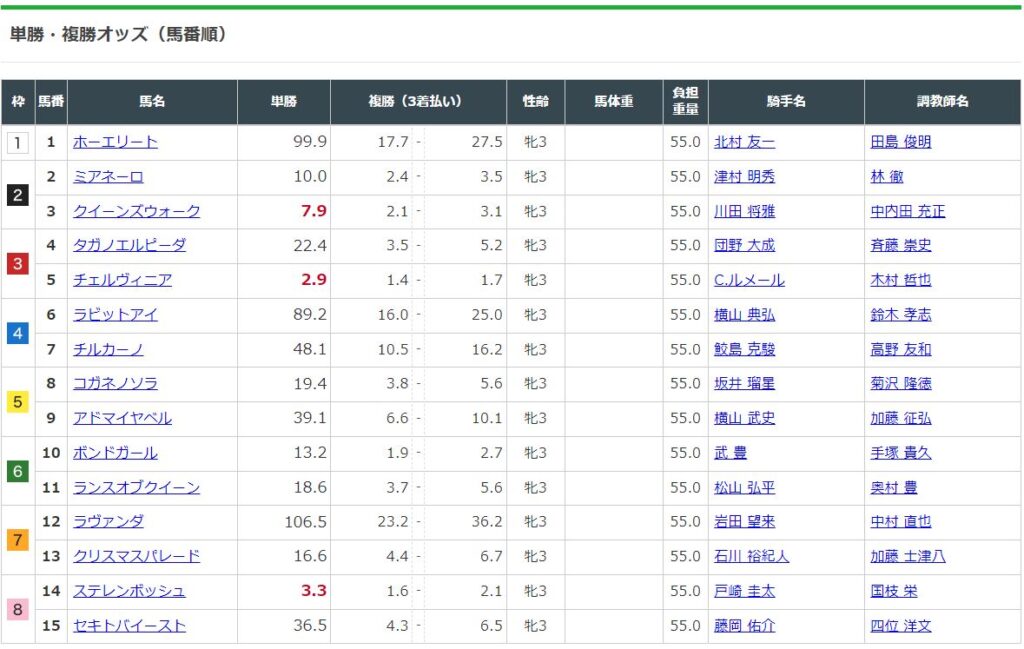Open jockey 戸崎 圭太 page
This screenshot has width=1024, height=649.
coord(744,591)
